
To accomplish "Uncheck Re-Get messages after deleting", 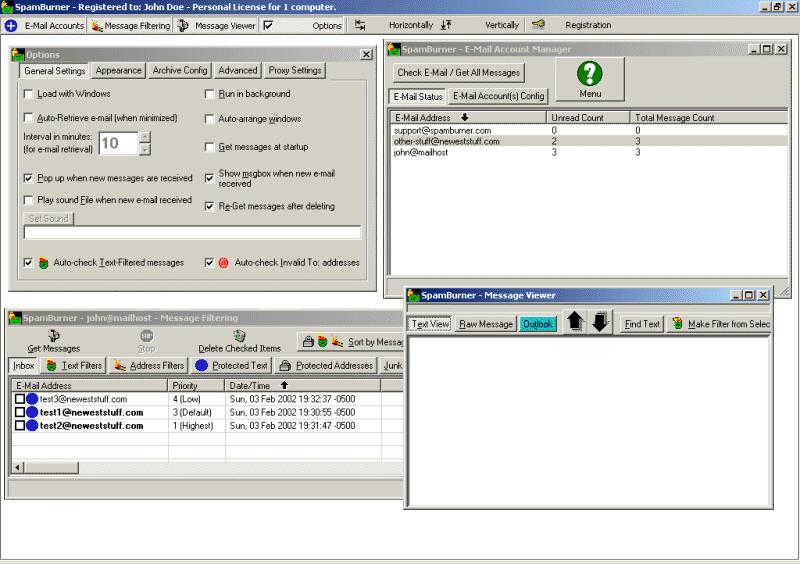I will [209, 206].
